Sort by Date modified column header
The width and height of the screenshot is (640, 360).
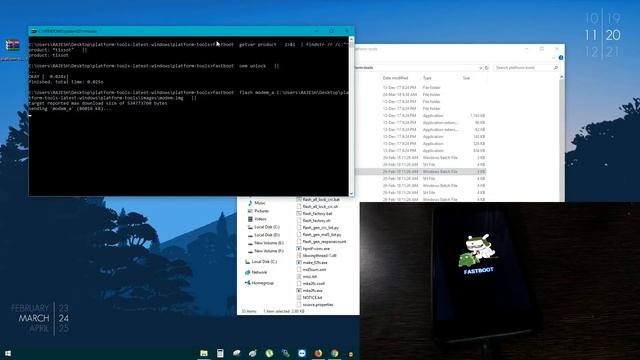pyautogui.click(x=395, y=78)
